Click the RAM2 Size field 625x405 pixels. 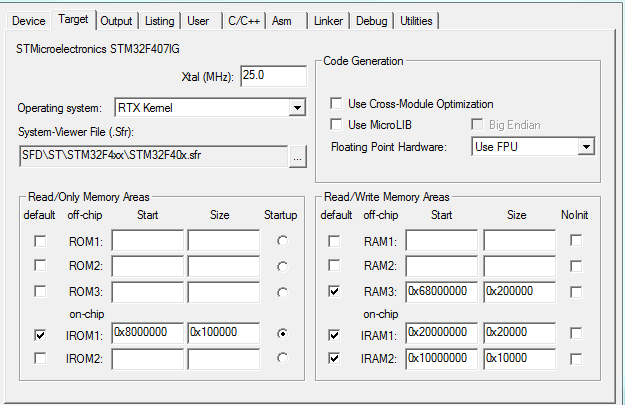coord(519,266)
